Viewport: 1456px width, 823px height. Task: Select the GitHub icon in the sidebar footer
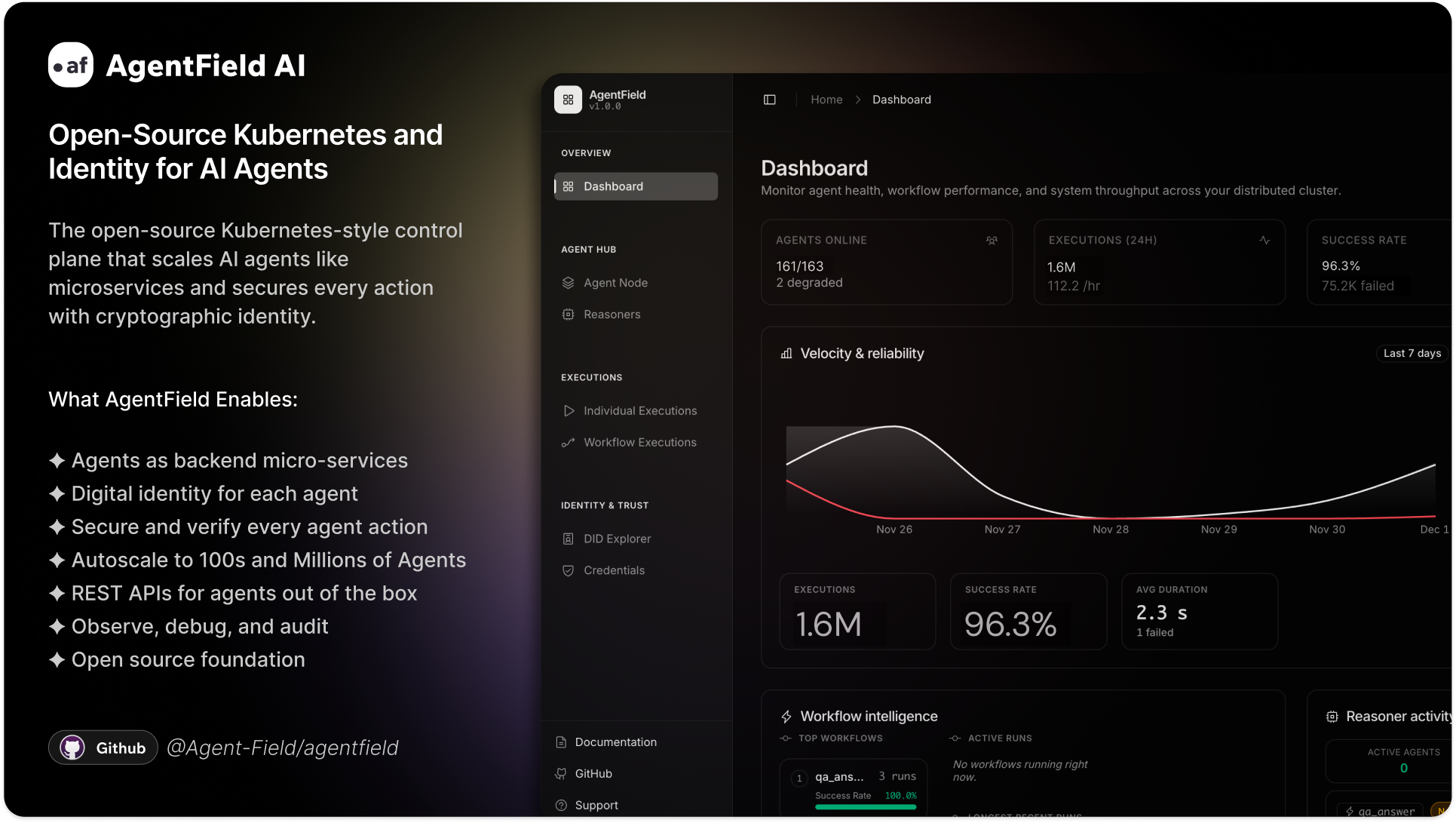pos(560,773)
